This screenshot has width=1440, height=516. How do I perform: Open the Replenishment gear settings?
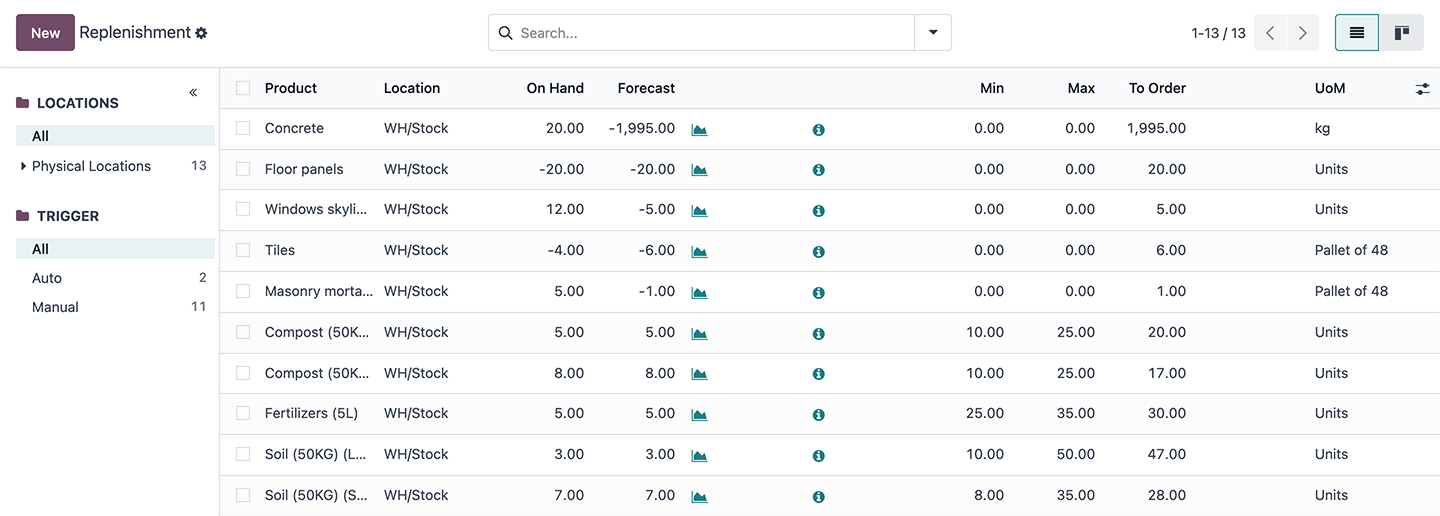point(201,33)
